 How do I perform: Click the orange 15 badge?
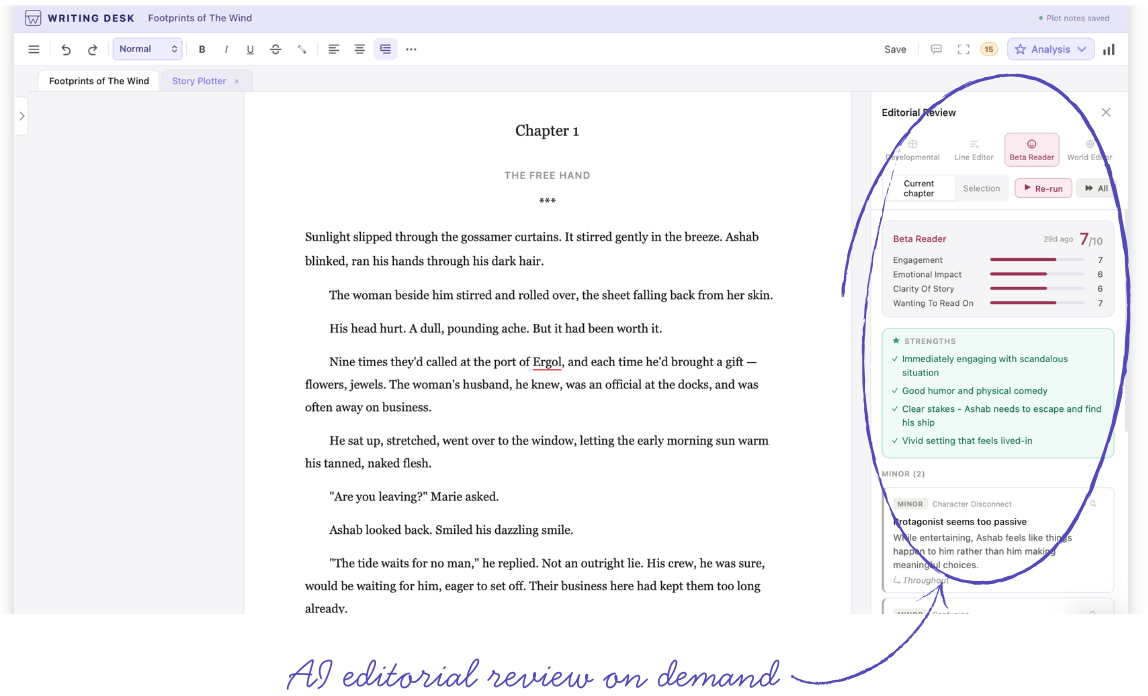(x=989, y=49)
